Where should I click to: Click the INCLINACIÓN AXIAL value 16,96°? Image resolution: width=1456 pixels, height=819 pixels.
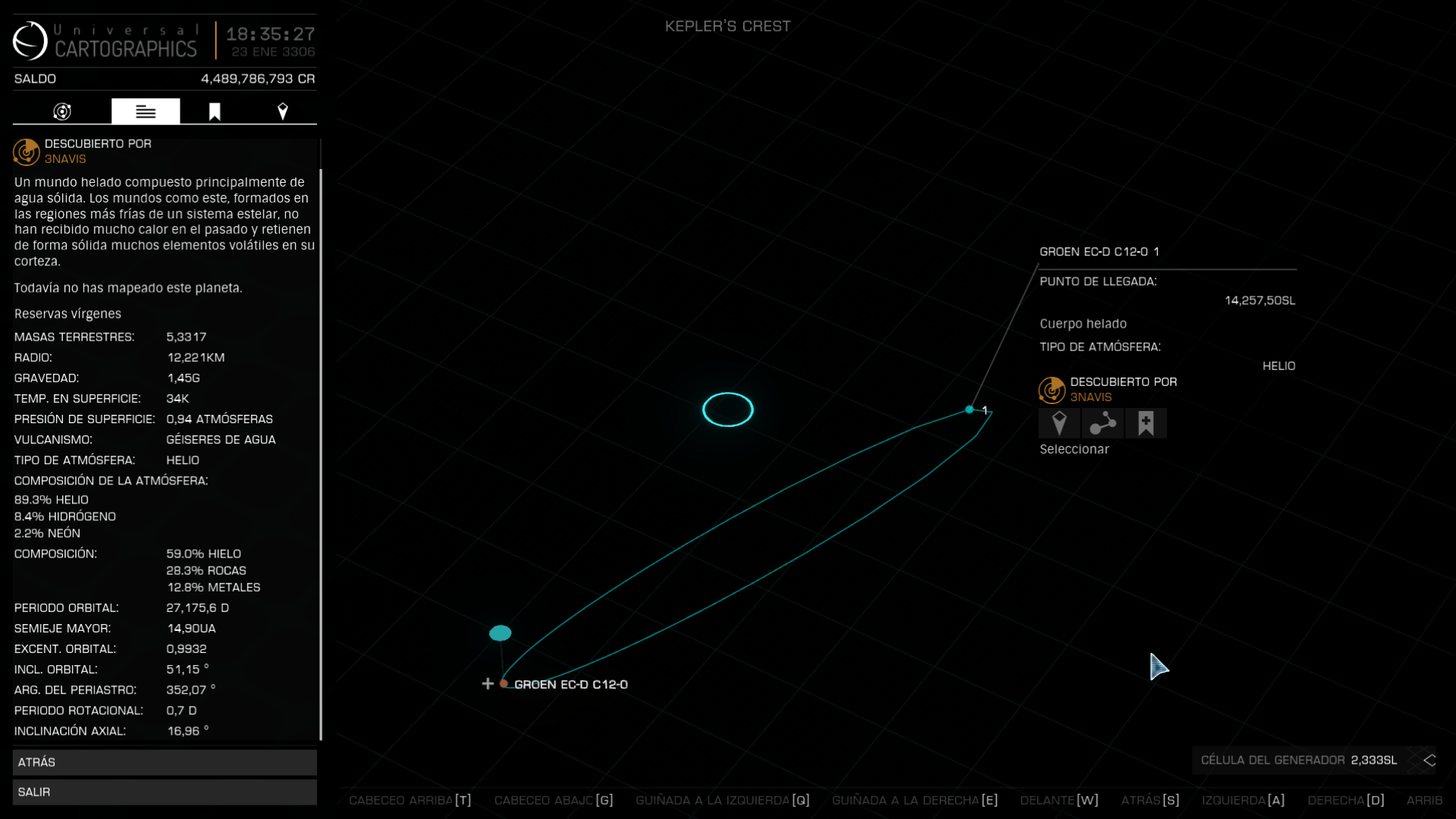click(x=187, y=731)
